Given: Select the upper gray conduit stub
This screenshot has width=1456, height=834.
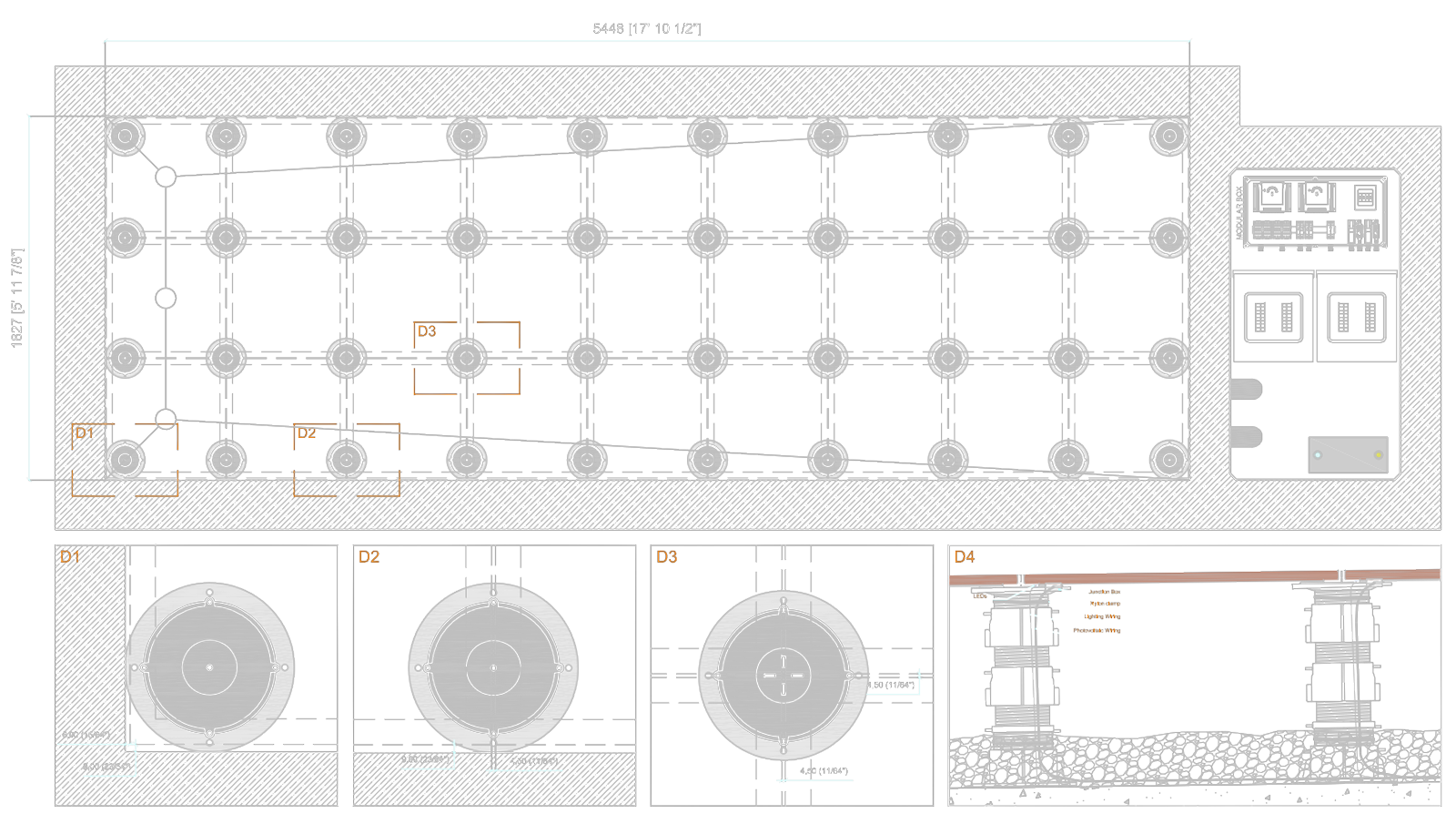Looking at the screenshot, I should pyautogui.click(x=1246, y=389).
